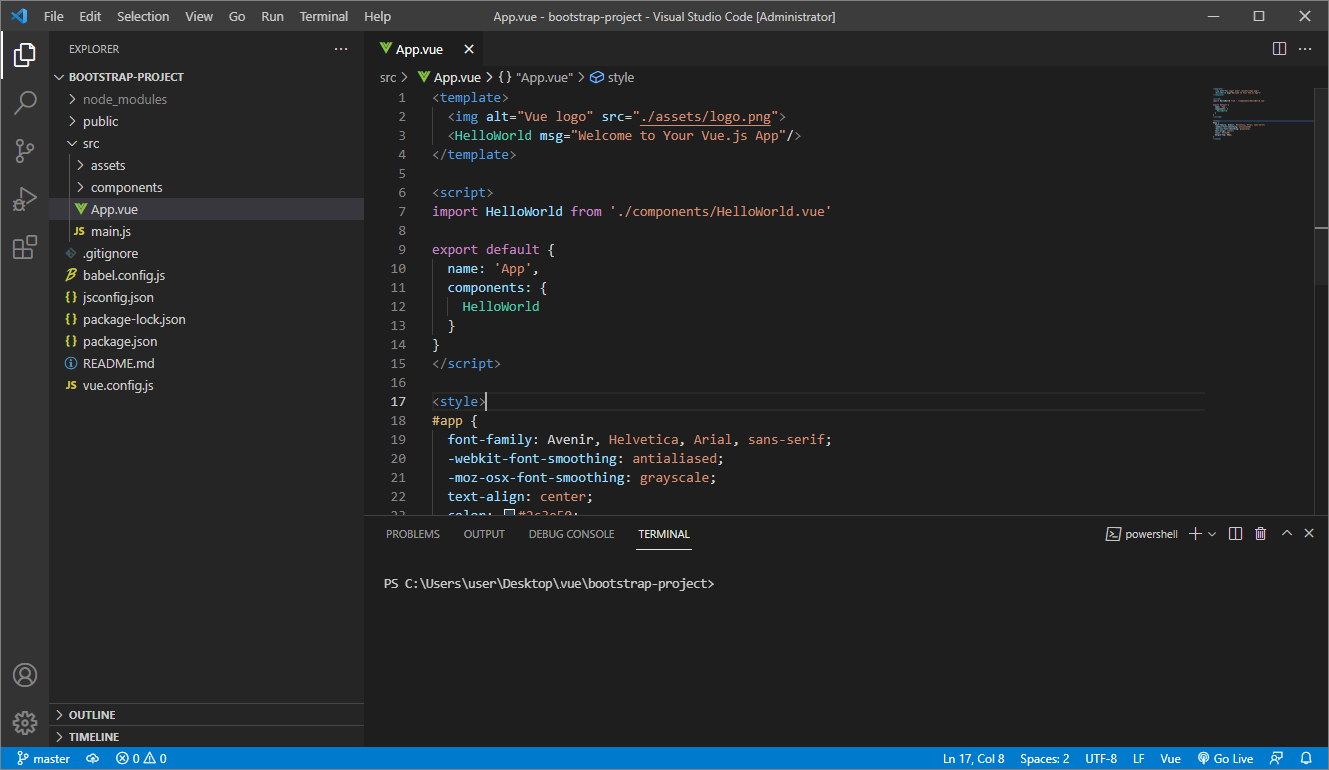
Task: Collapse the src folder
Action: click(x=206, y=143)
